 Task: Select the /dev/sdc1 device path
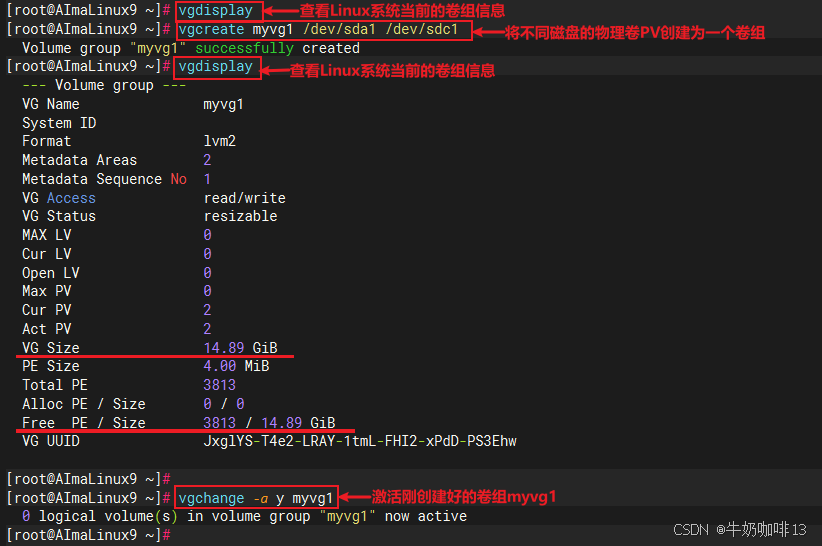point(421,29)
